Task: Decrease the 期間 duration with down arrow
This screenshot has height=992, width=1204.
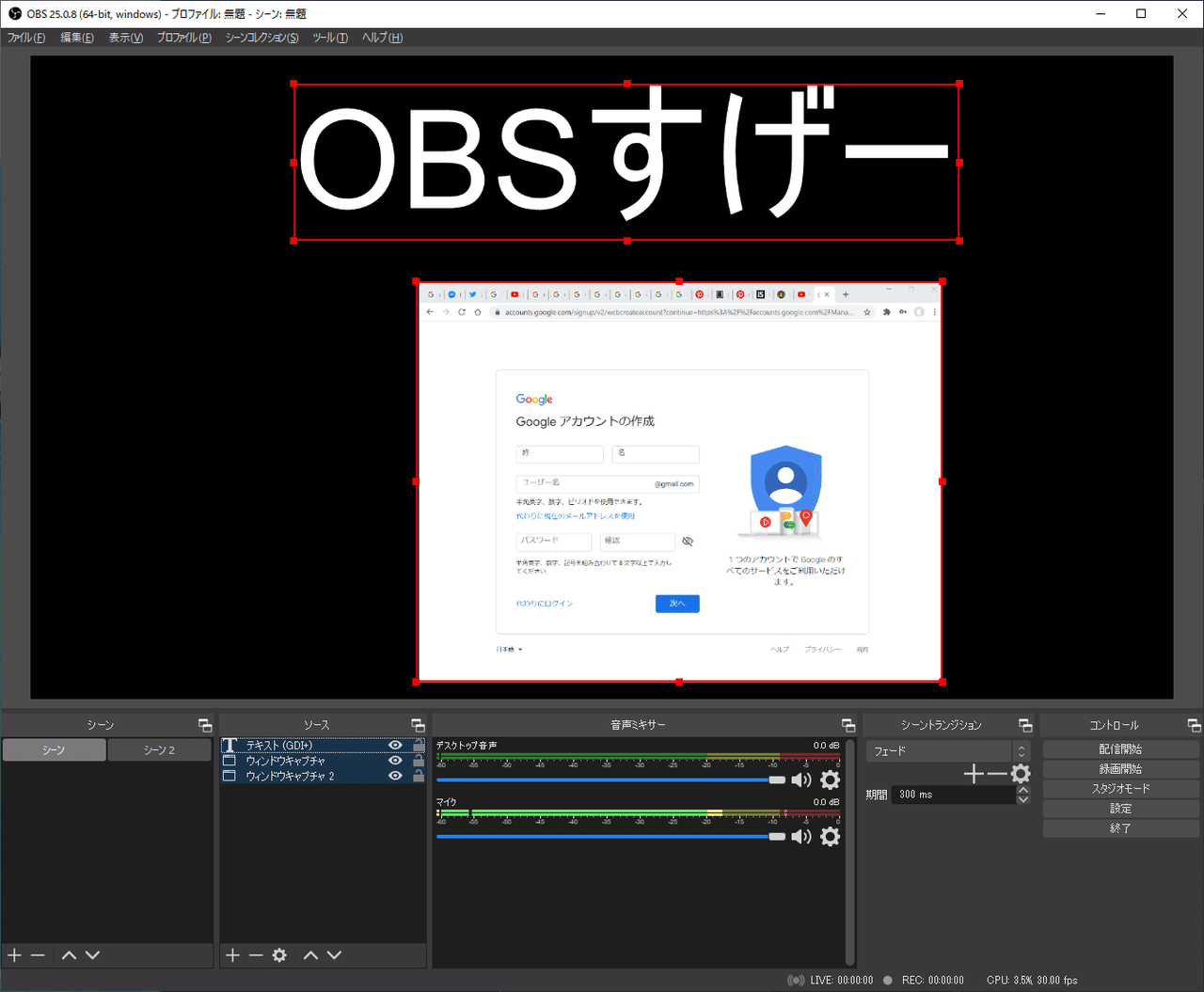Action: coord(1023,799)
